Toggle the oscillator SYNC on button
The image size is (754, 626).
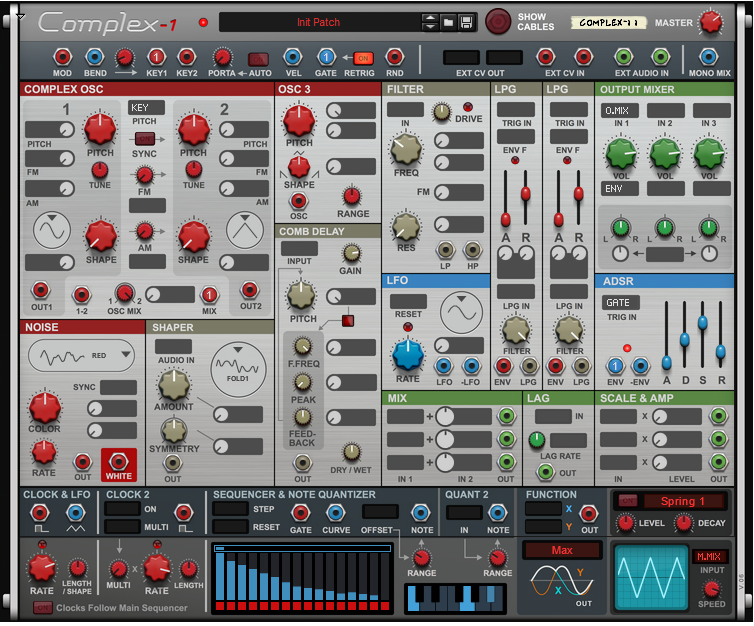tap(145, 139)
